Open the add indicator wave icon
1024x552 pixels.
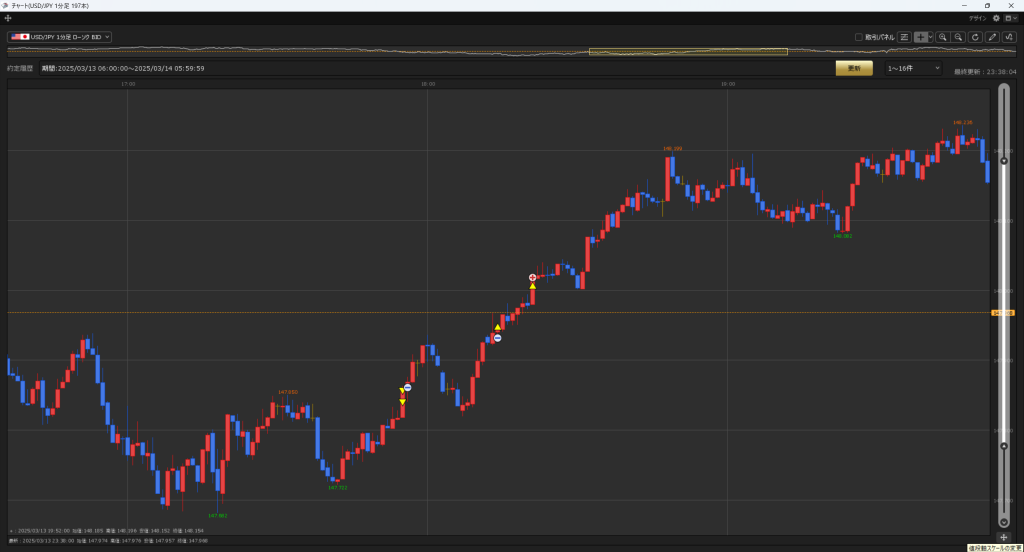pyautogui.click(x=1009, y=37)
